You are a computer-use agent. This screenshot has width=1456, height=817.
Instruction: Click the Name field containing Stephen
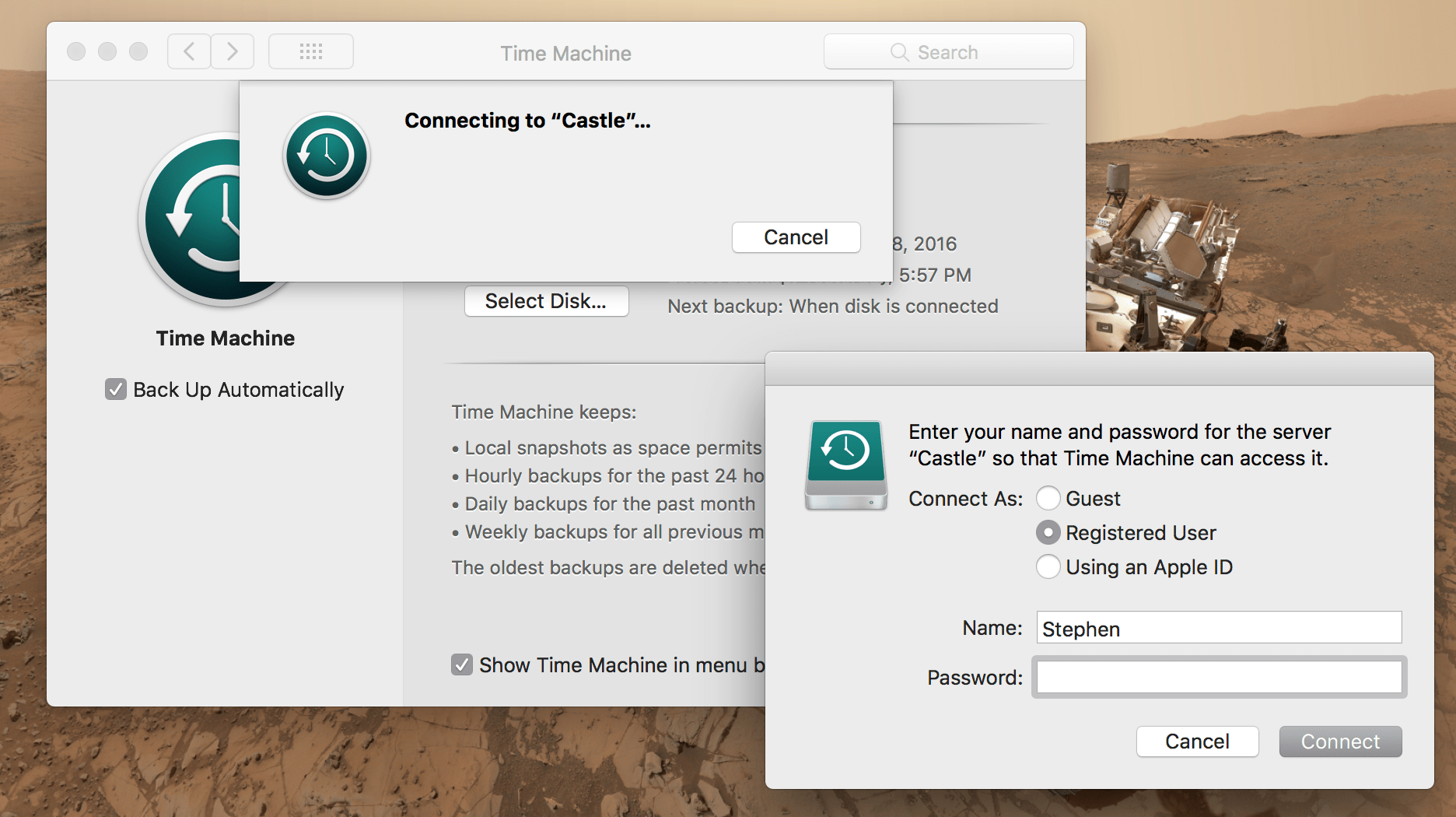click(1217, 628)
